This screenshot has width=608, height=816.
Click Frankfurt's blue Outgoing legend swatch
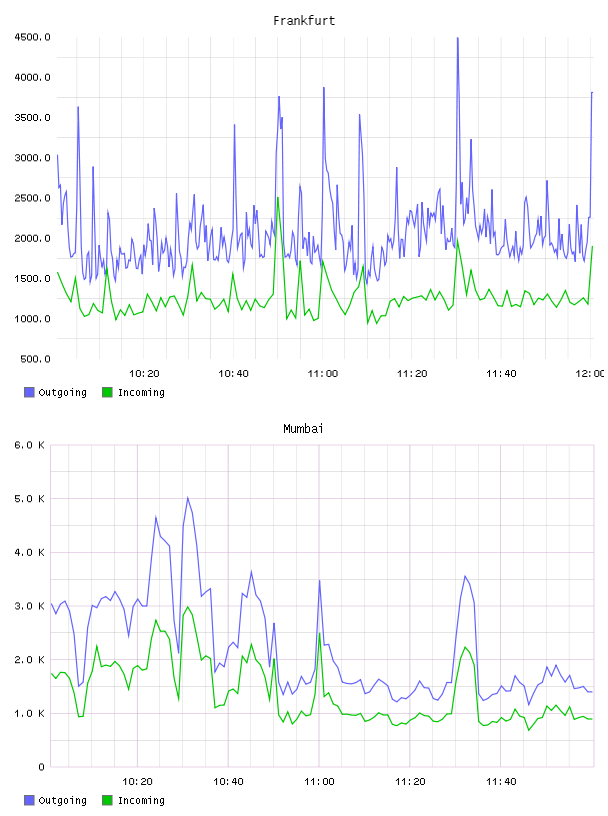tap(29, 392)
